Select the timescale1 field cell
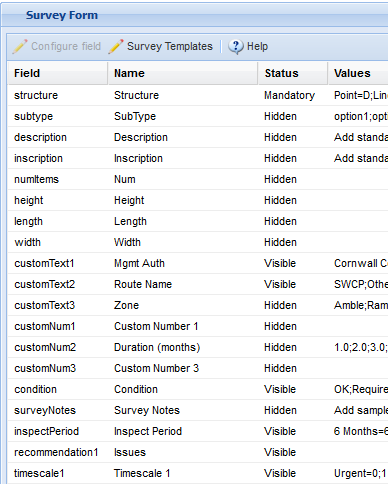Image resolution: width=388 pixels, height=484 pixels. [58, 473]
